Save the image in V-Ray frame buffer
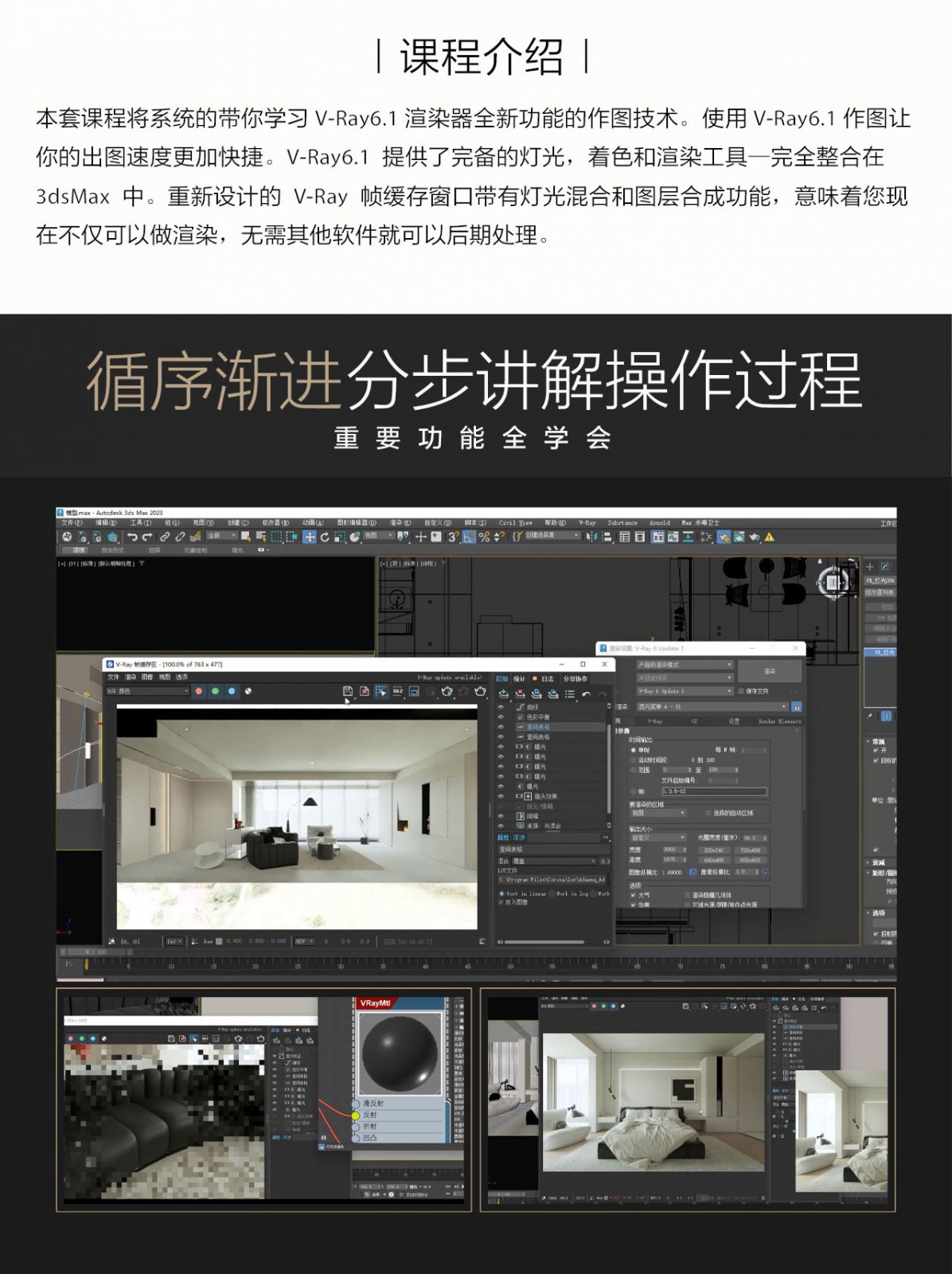The height and width of the screenshot is (1274, 952). tap(347, 691)
